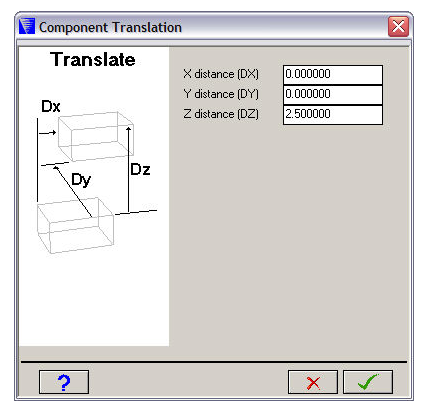The image size is (427, 411).
Task: Click into the Z distance field showing 2.500000
Action: coord(333,115)
